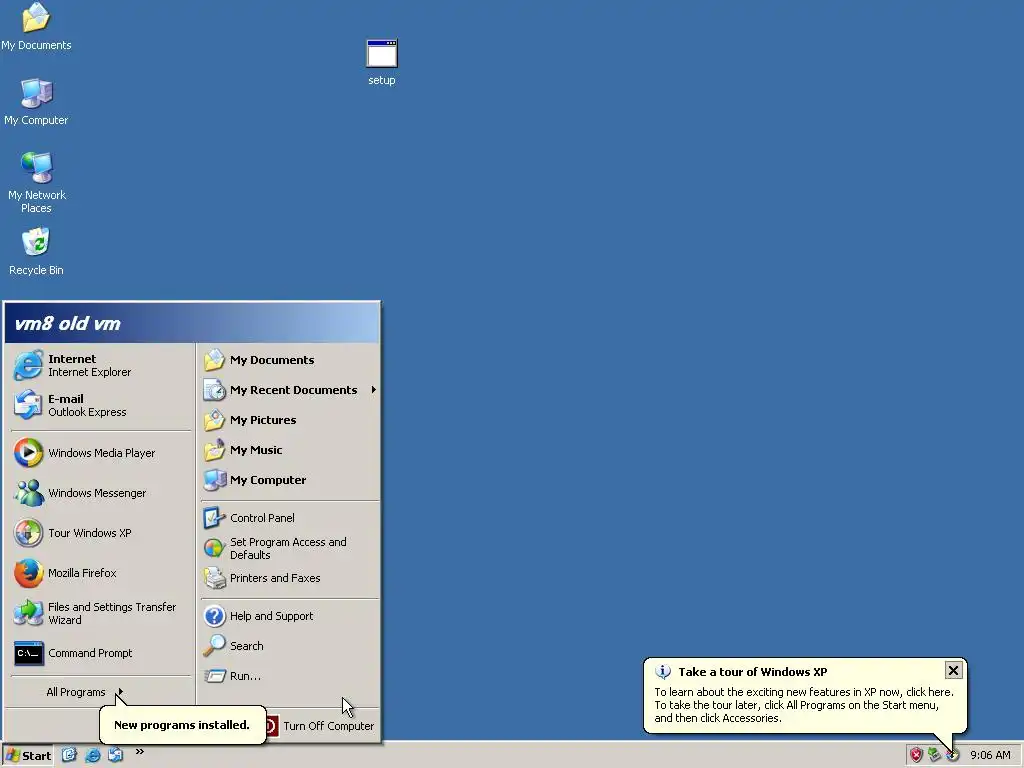Expand My Recent Documents submenu
Screen dimensions: 1024x768
[x=289, y=390]
